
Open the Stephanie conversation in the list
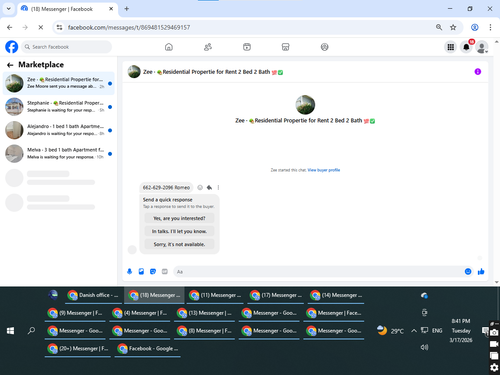click(x=59, y=107)
